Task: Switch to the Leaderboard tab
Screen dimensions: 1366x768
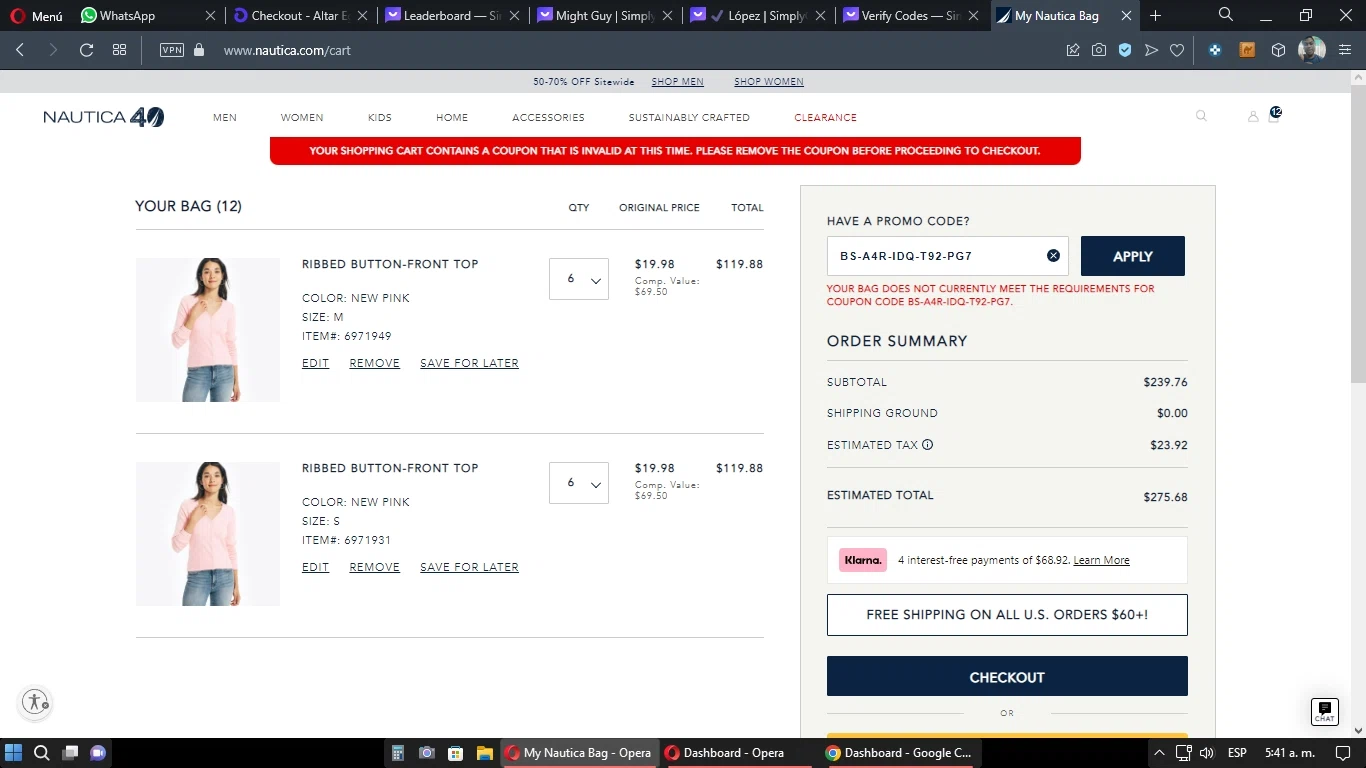Action: click(451, 16)
